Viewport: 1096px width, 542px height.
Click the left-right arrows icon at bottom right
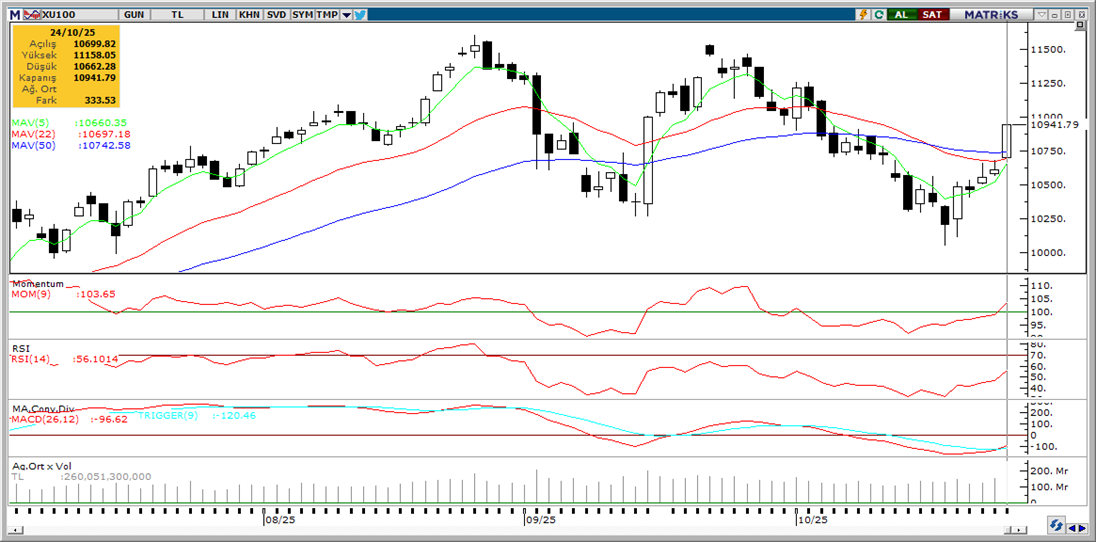(x=1078, y=525)
